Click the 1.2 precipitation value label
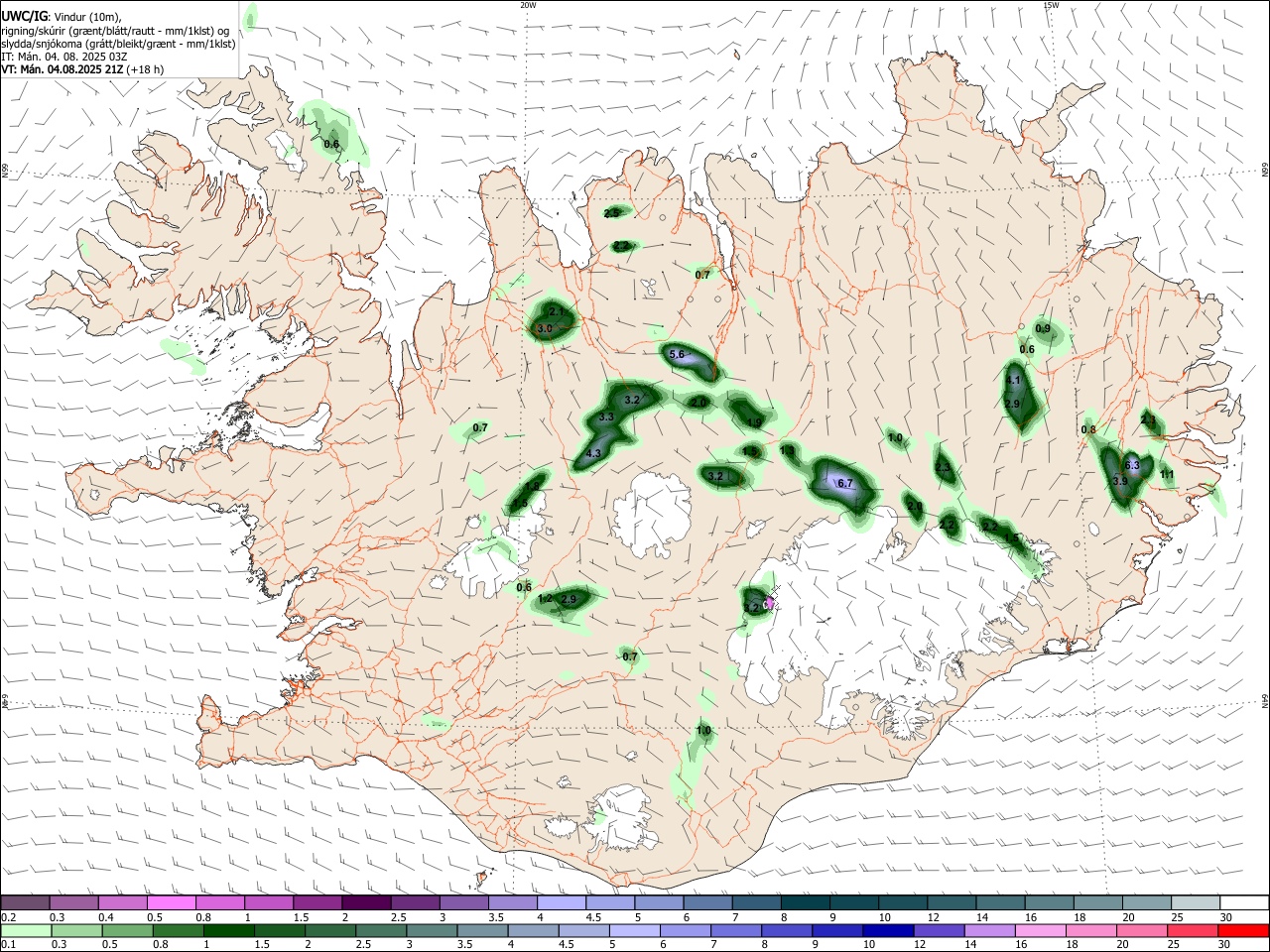This screenshot has height=952, width=1270. (545, 599)
